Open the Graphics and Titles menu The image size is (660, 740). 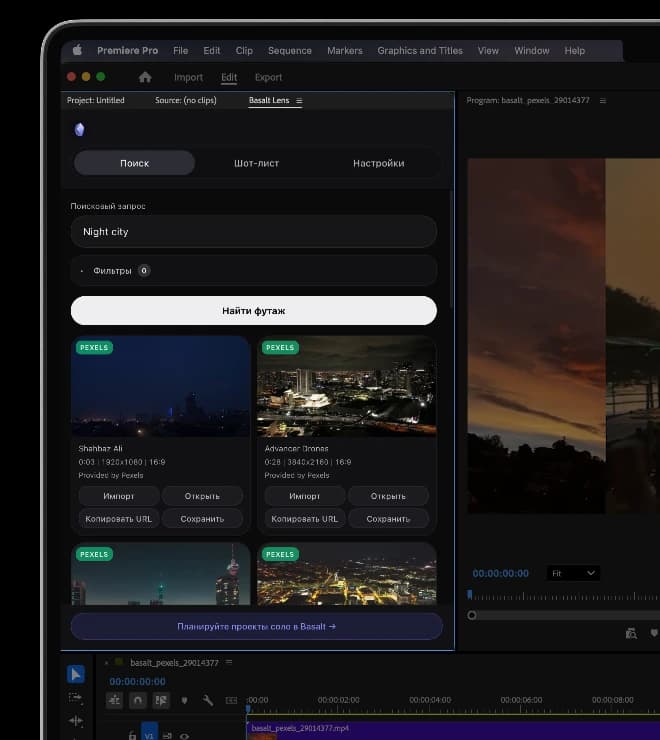tap(420, 50)
